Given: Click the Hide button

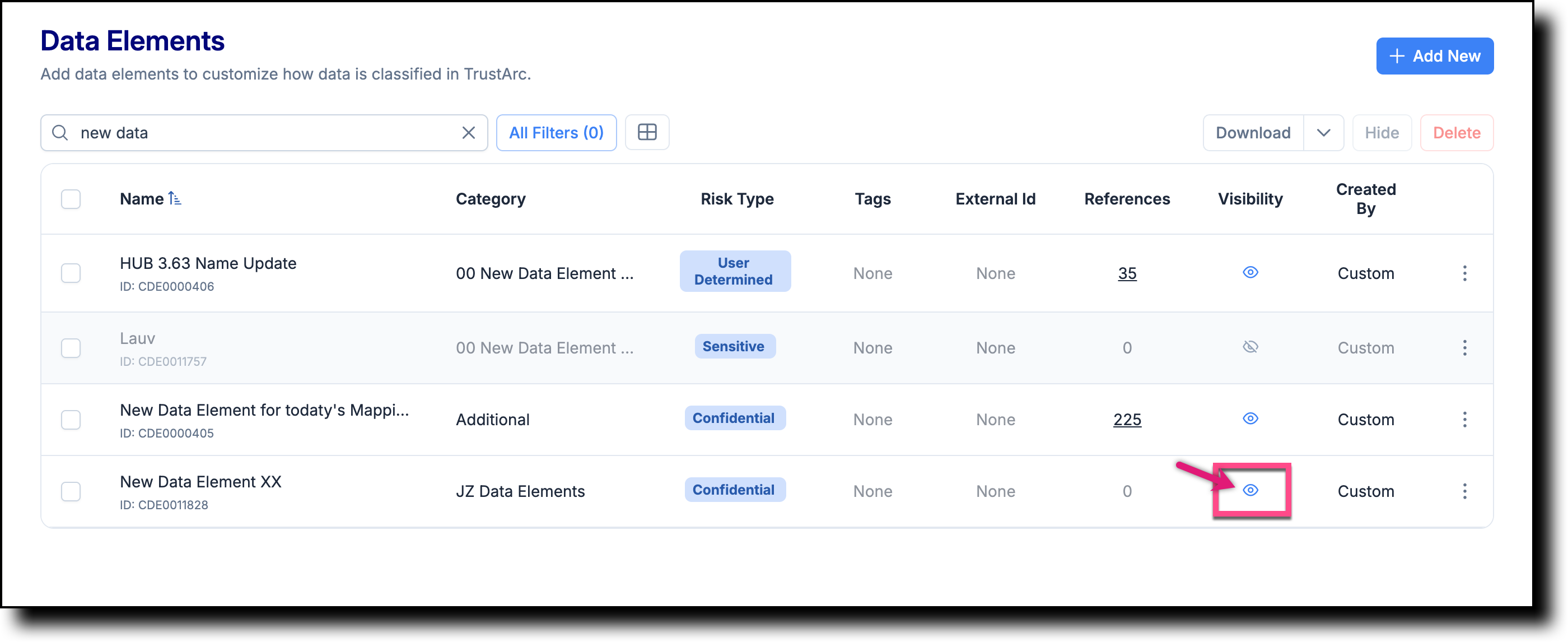Looking at the screenshot, I should (x=1381, y=133).
